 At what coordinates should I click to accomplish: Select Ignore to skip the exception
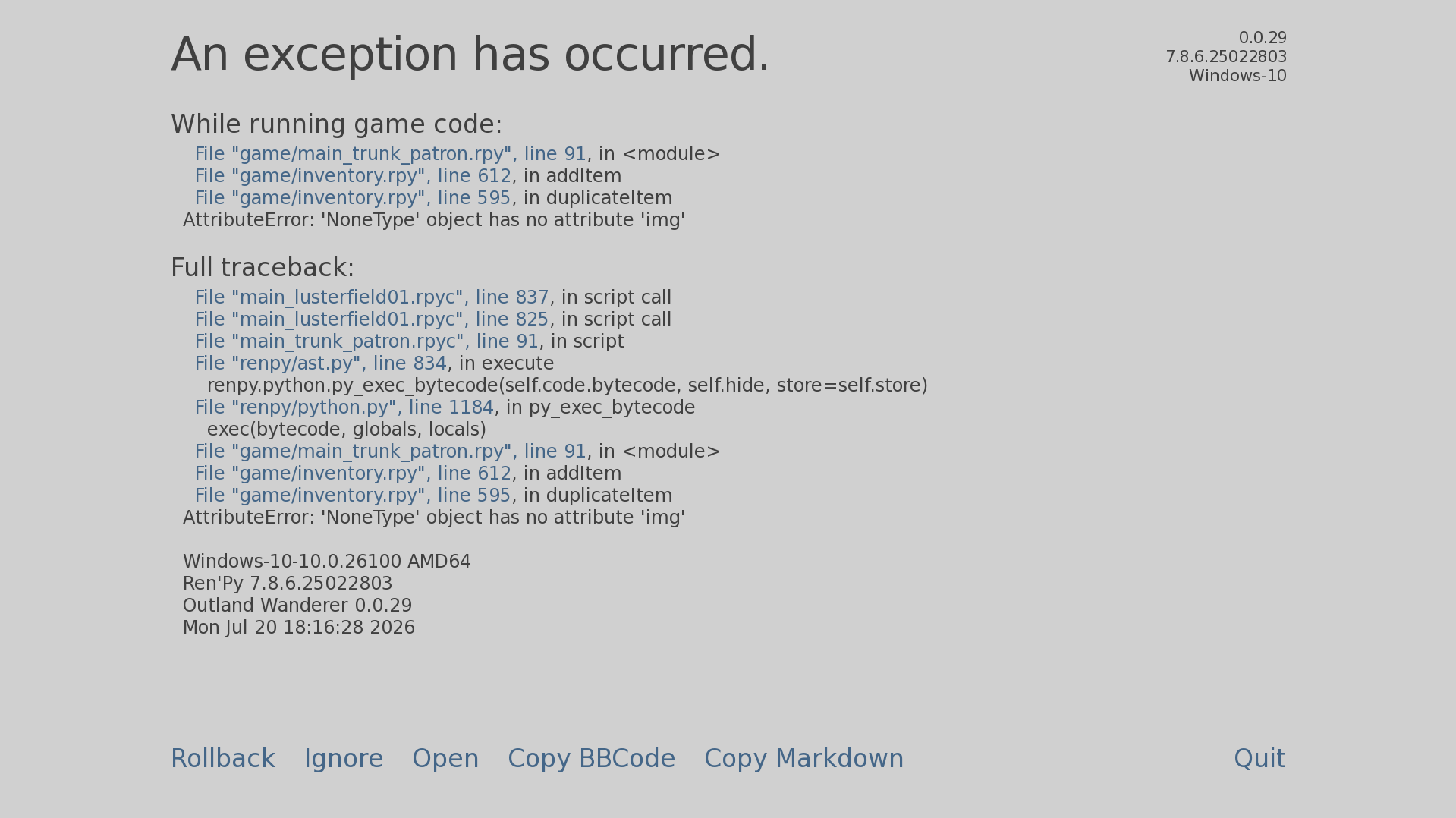[344, 759]
